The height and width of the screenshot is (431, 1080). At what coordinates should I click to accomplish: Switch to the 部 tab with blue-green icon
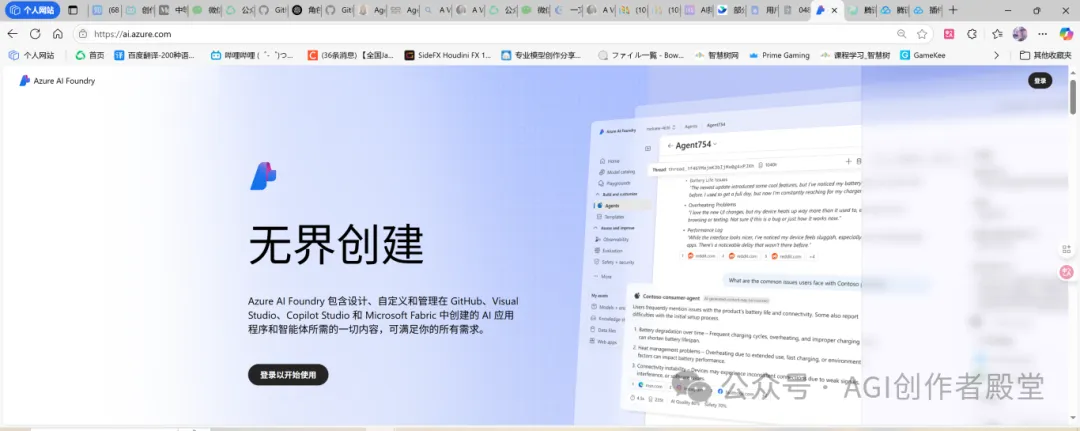pyautogui.click(x=730, y=10)
